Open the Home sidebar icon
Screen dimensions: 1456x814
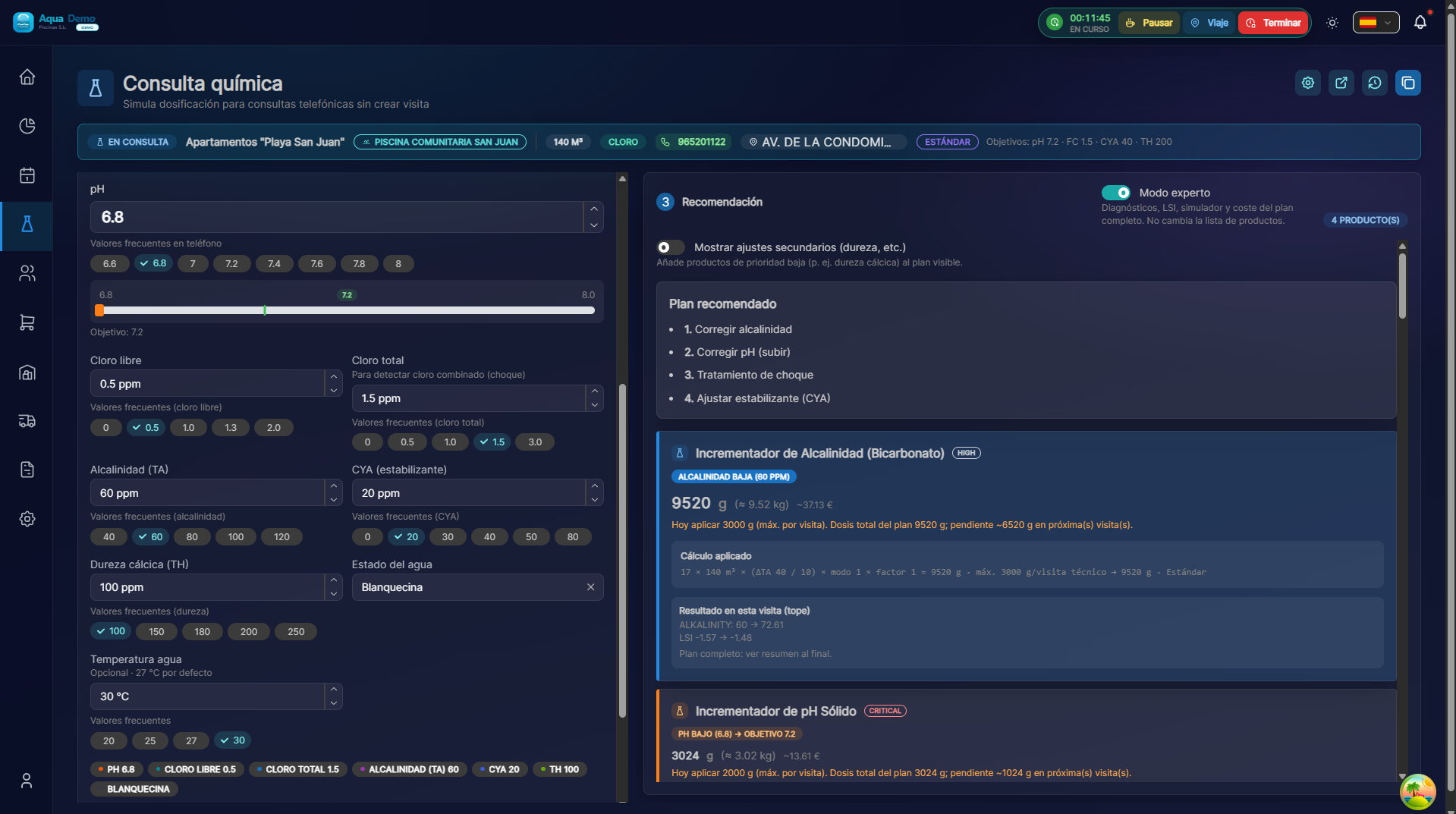[27, 77]
